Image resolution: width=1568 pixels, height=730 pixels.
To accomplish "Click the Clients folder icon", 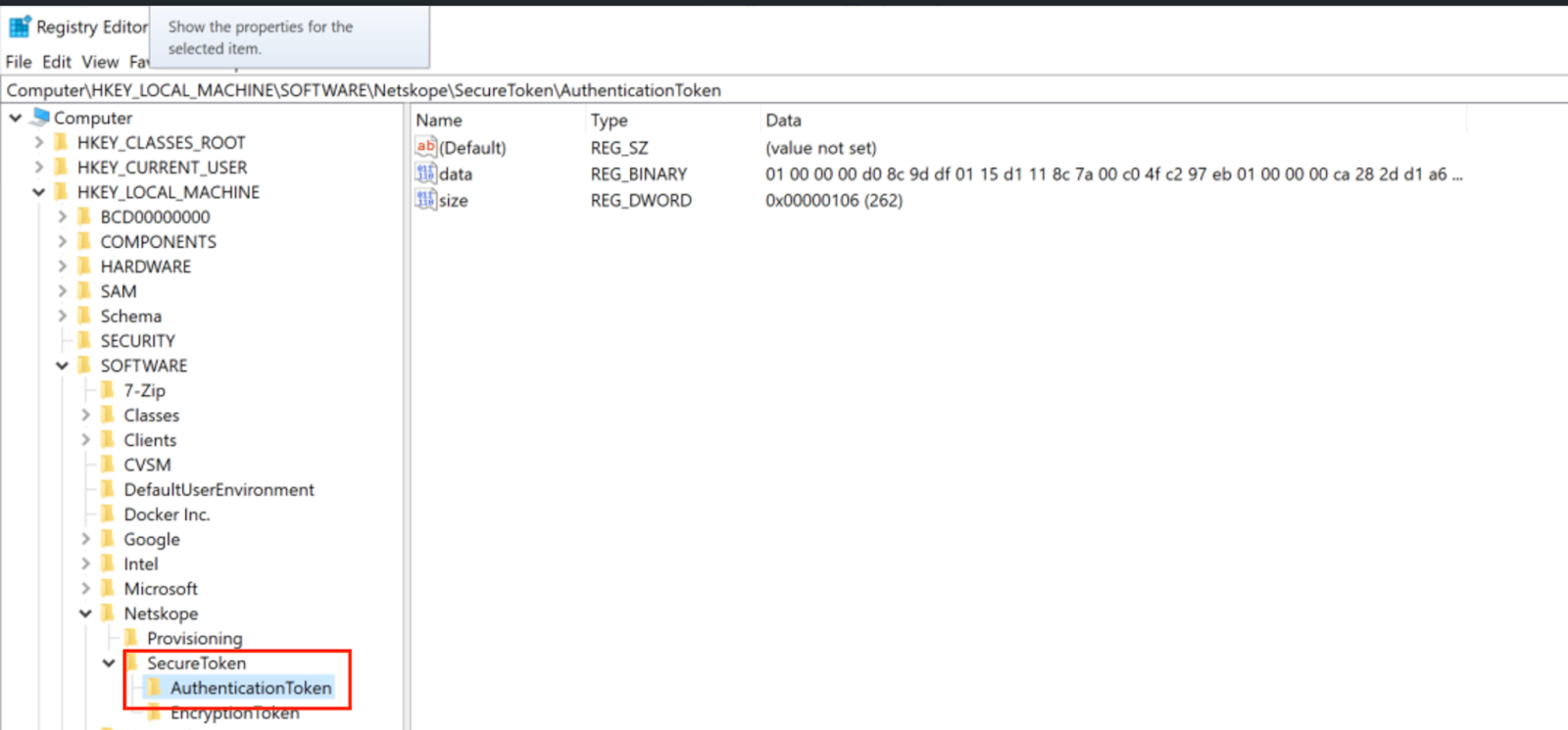I will pyautogui.click(x=109, y=440).
